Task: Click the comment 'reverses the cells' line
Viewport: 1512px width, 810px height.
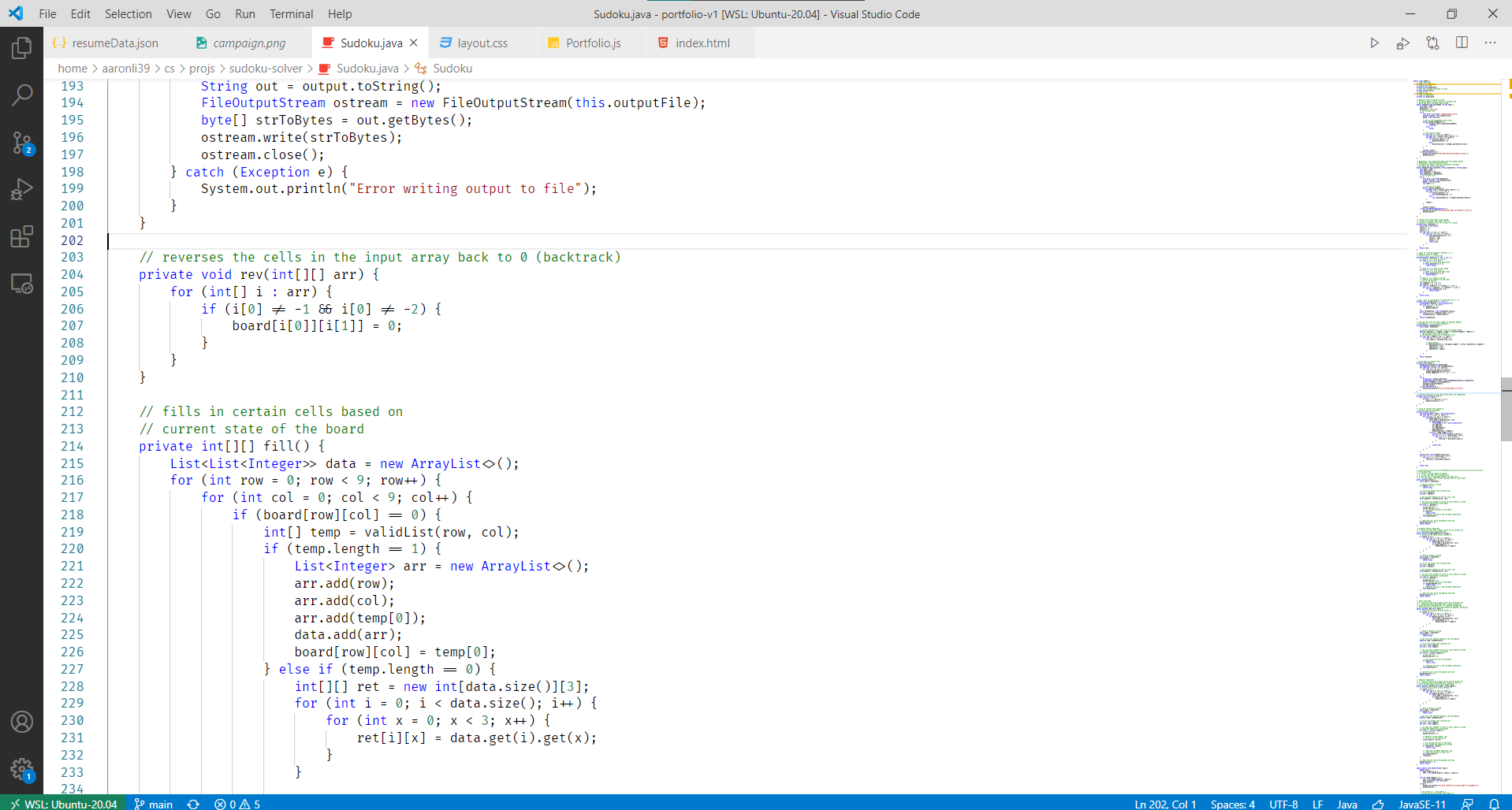Action: pos(380,257)
